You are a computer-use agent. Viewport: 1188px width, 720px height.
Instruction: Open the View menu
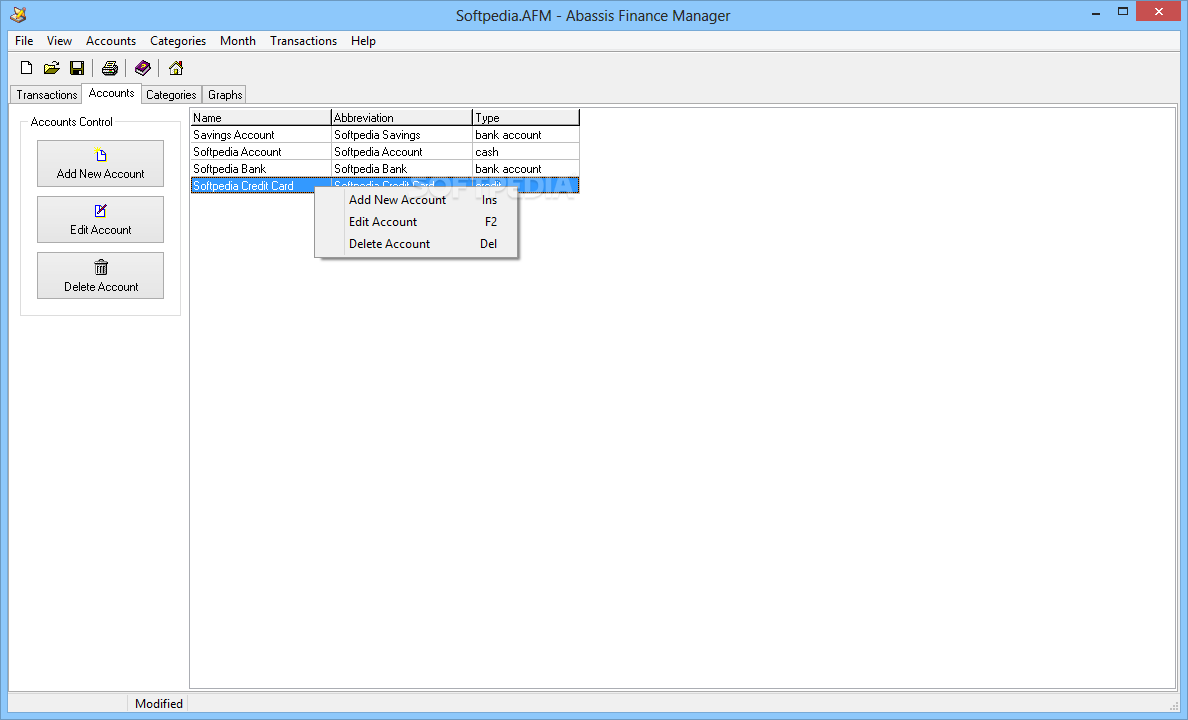tap(59, 41)
